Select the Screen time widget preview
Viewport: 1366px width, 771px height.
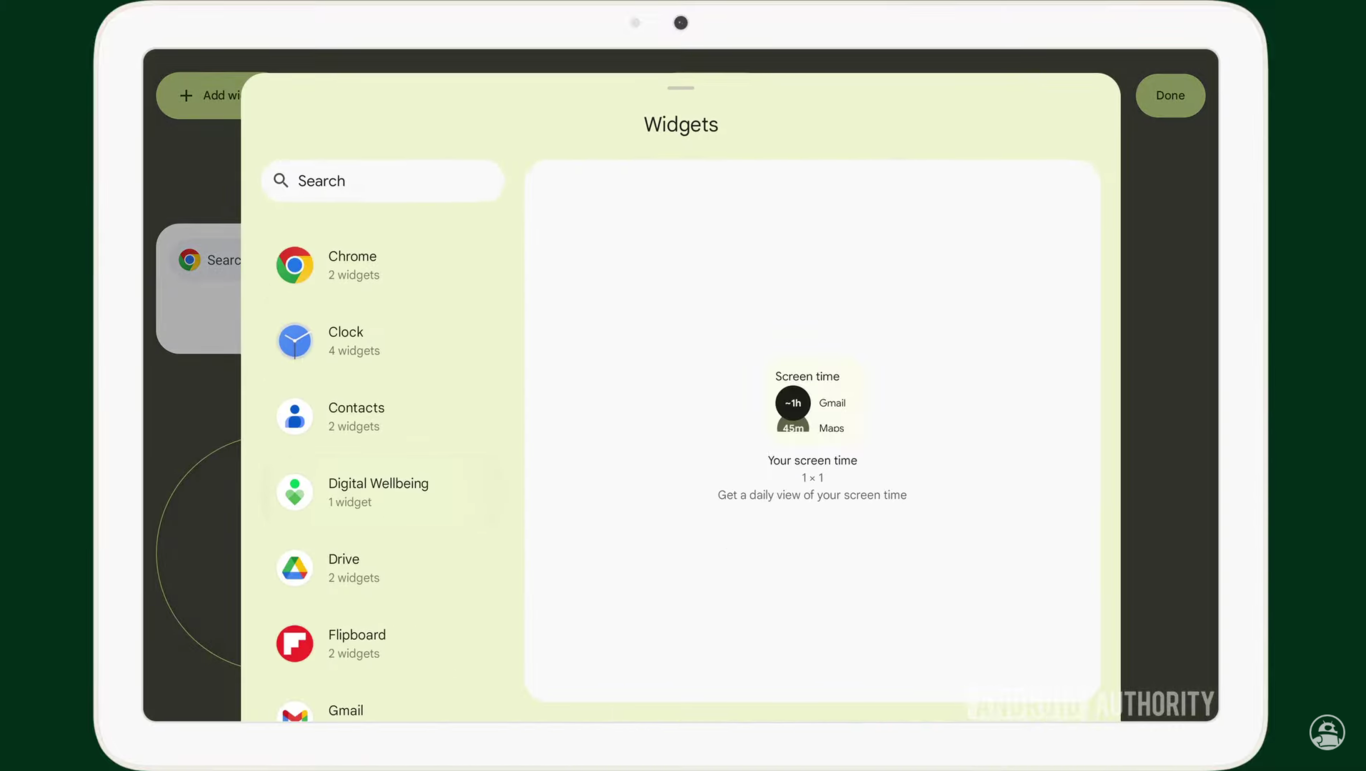(x=812, y=402)
